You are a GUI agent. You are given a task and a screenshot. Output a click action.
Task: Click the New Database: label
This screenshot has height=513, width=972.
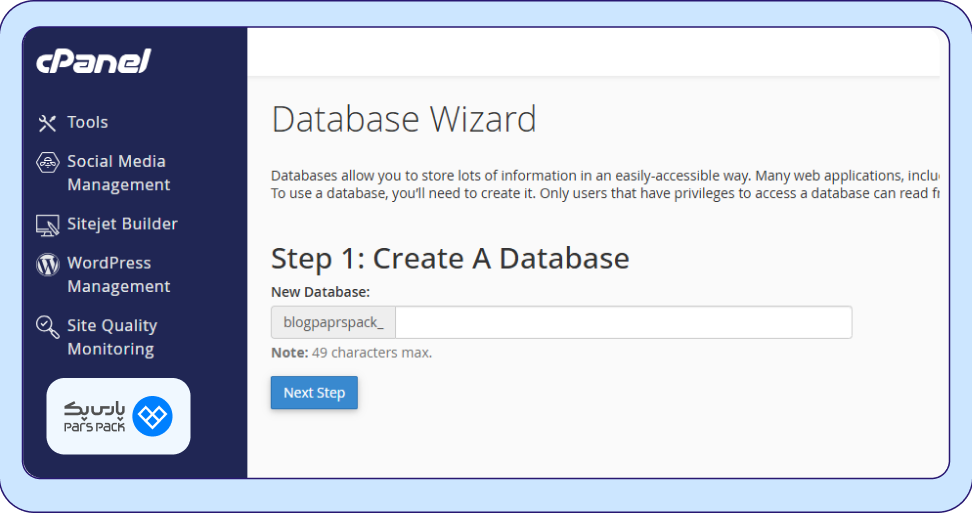click(320, 292)
